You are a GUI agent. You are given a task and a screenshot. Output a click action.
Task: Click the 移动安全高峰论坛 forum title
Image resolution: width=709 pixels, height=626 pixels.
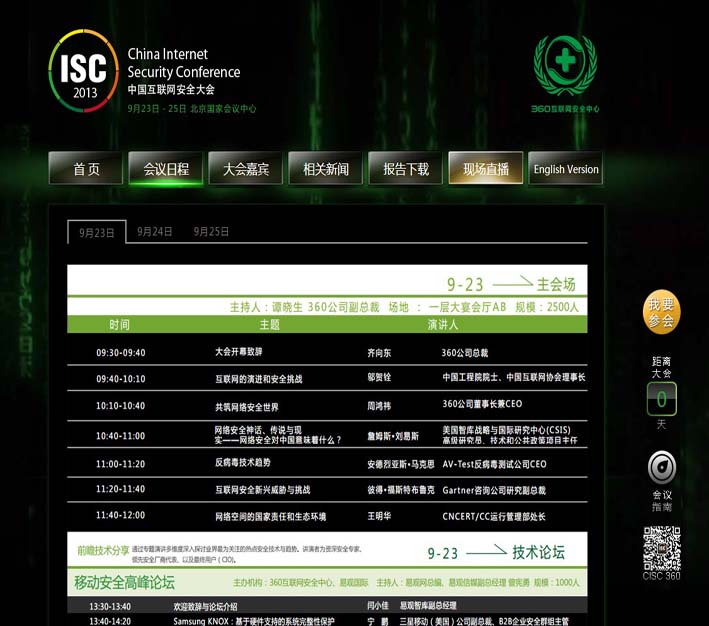pyautogui.click(x=124, y=582)
